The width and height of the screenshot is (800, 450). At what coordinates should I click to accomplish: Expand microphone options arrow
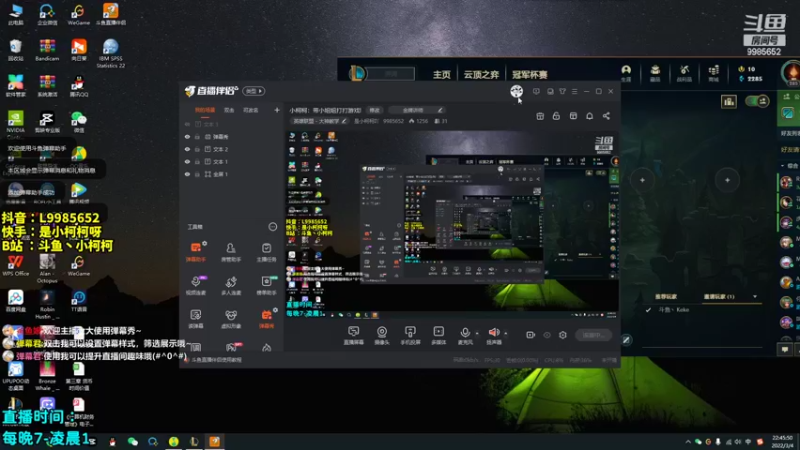pyautogui.click(x=477, y=333)
